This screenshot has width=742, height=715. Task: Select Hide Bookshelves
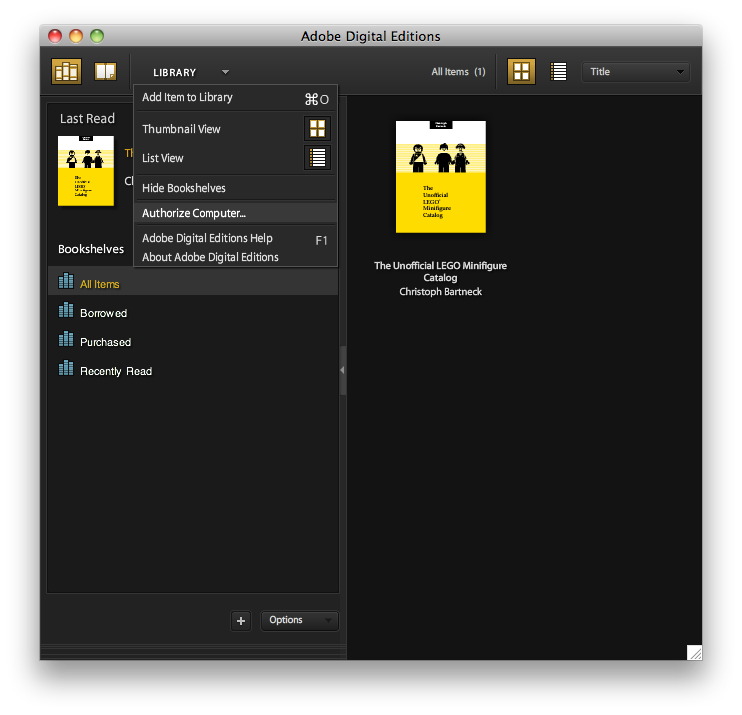tap(236, 188)
